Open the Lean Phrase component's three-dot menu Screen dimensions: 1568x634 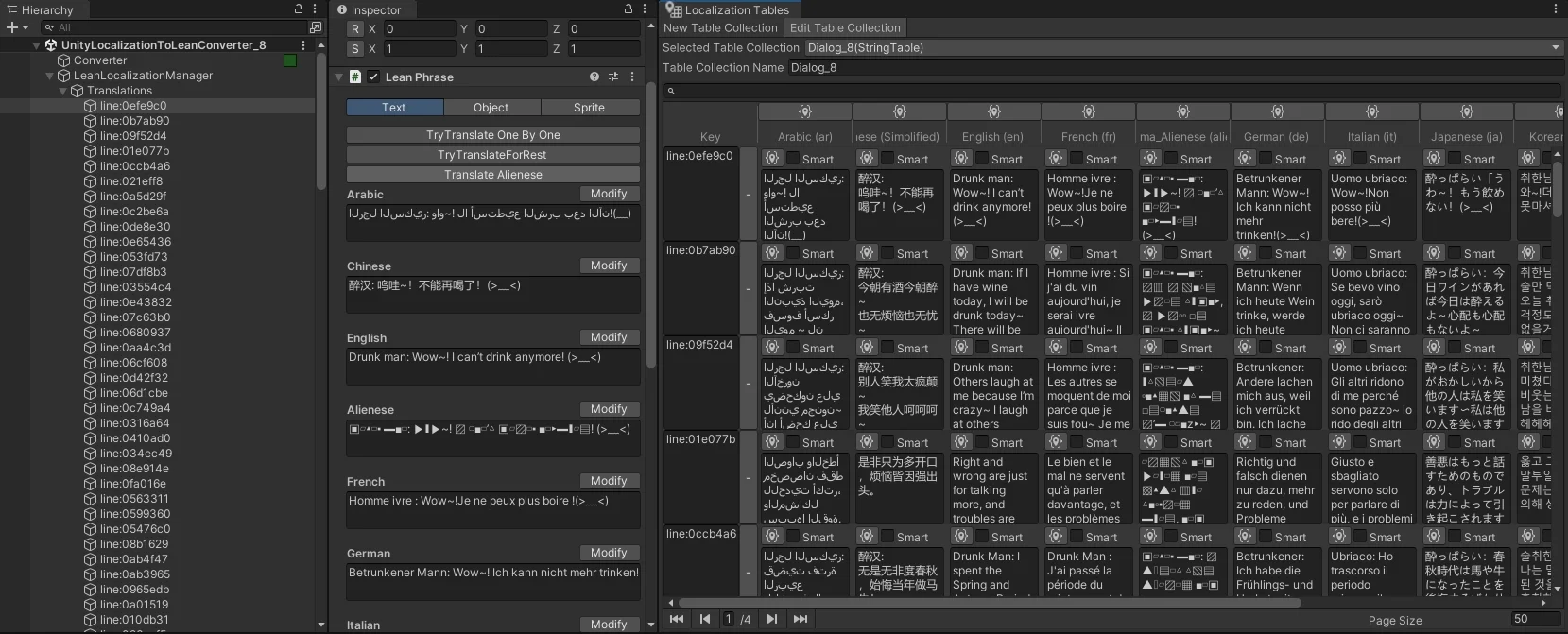(632, 77)
